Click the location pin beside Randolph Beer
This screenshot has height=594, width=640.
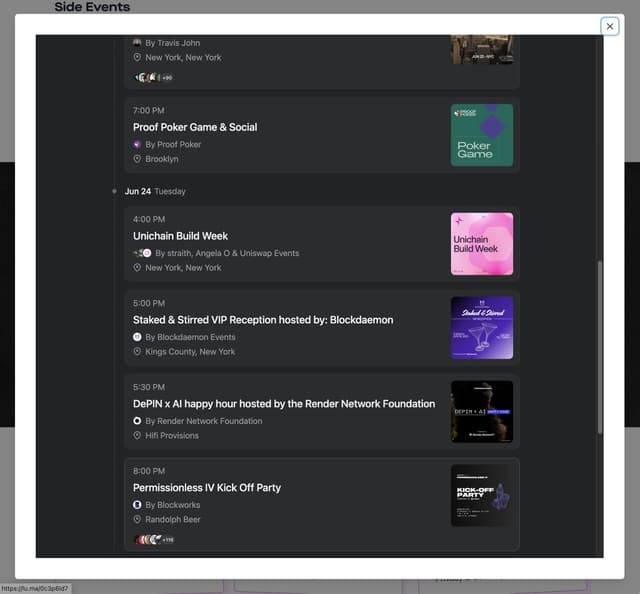(x=137, y=520)
